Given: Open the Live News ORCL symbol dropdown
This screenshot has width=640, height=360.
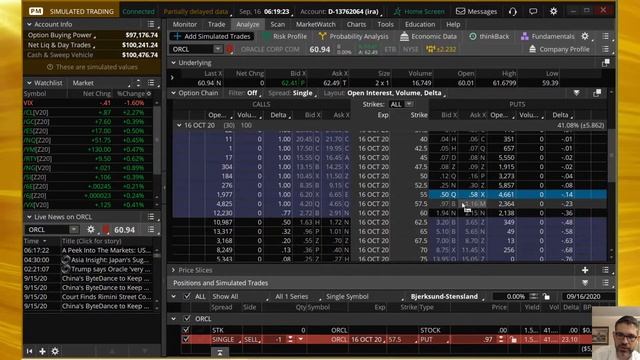Looking at the screenshot, I should click(x=73, y=230).
